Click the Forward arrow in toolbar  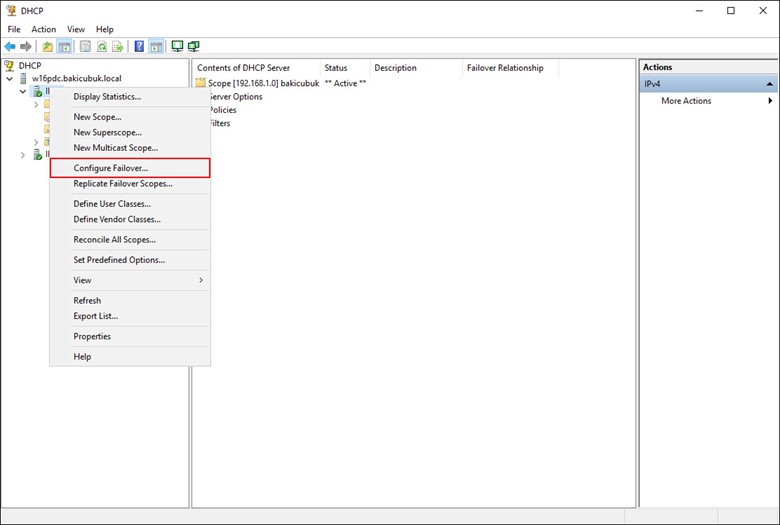tap(26, 47)
